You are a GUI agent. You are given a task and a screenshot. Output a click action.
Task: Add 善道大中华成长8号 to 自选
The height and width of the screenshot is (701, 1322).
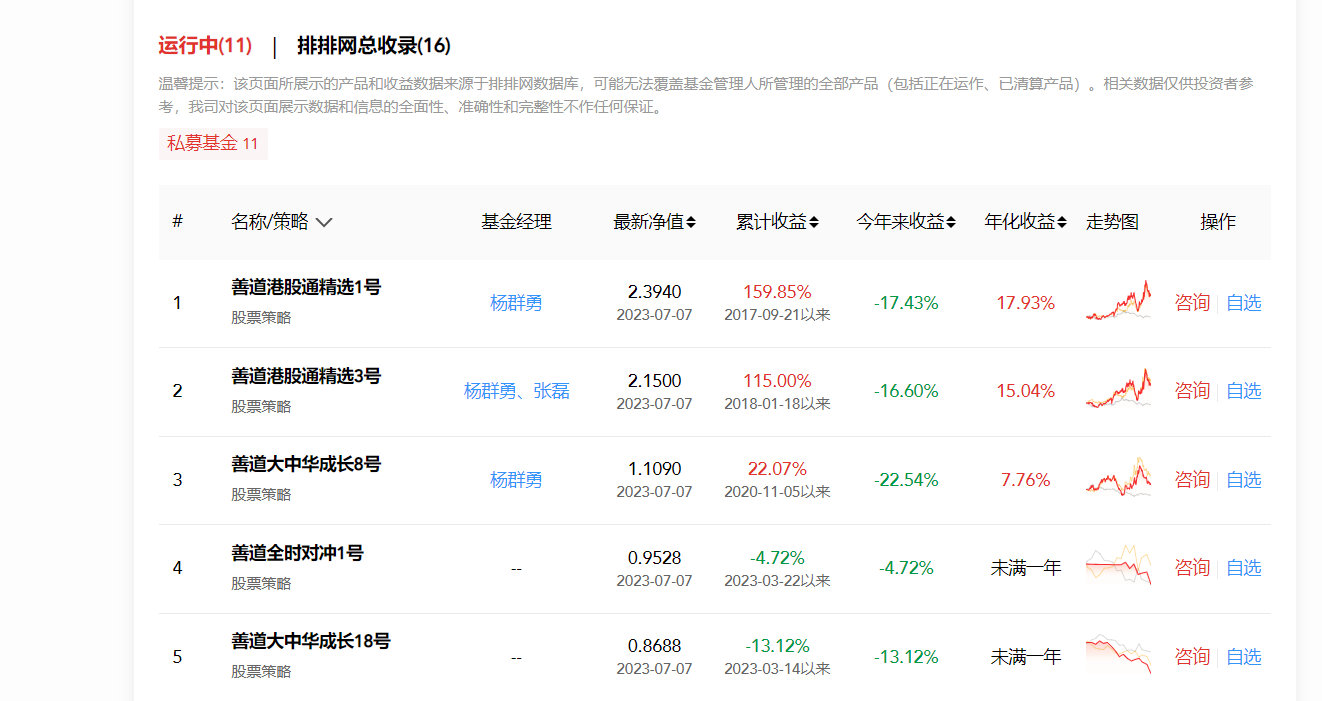click(x=1243, y=479)
